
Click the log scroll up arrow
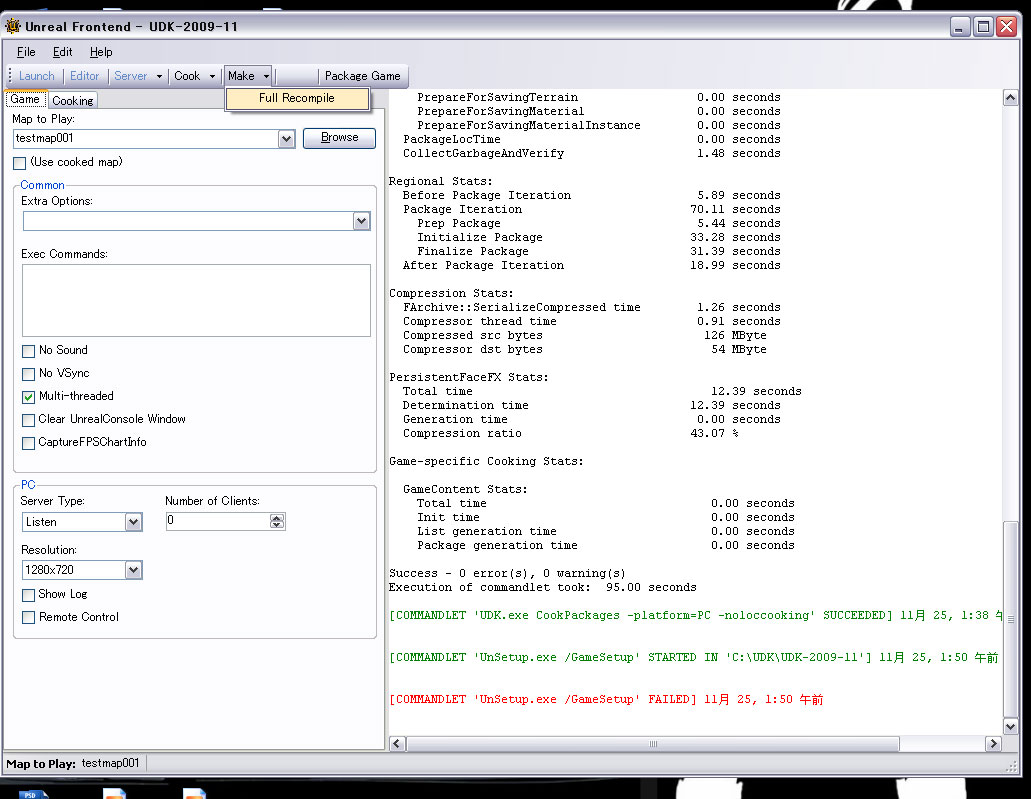point(1011,98)
